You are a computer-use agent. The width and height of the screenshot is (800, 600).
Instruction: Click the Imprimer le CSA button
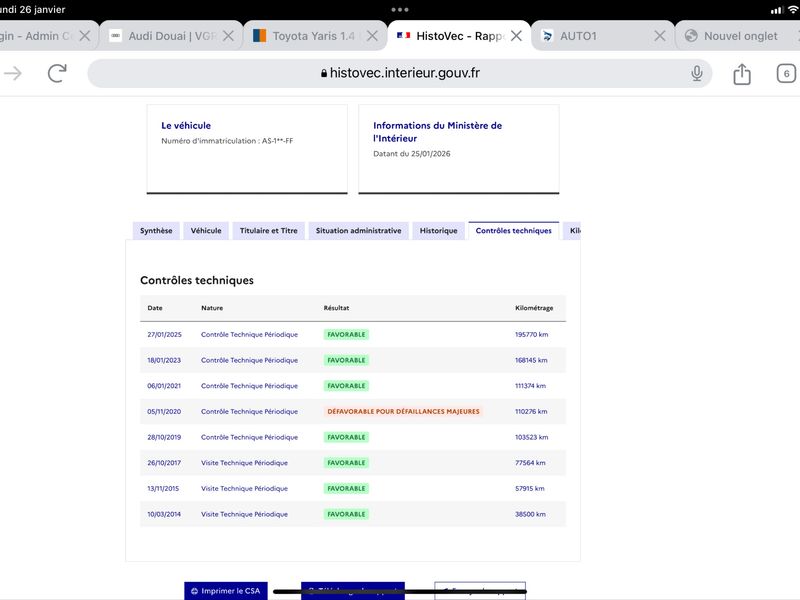225,591
